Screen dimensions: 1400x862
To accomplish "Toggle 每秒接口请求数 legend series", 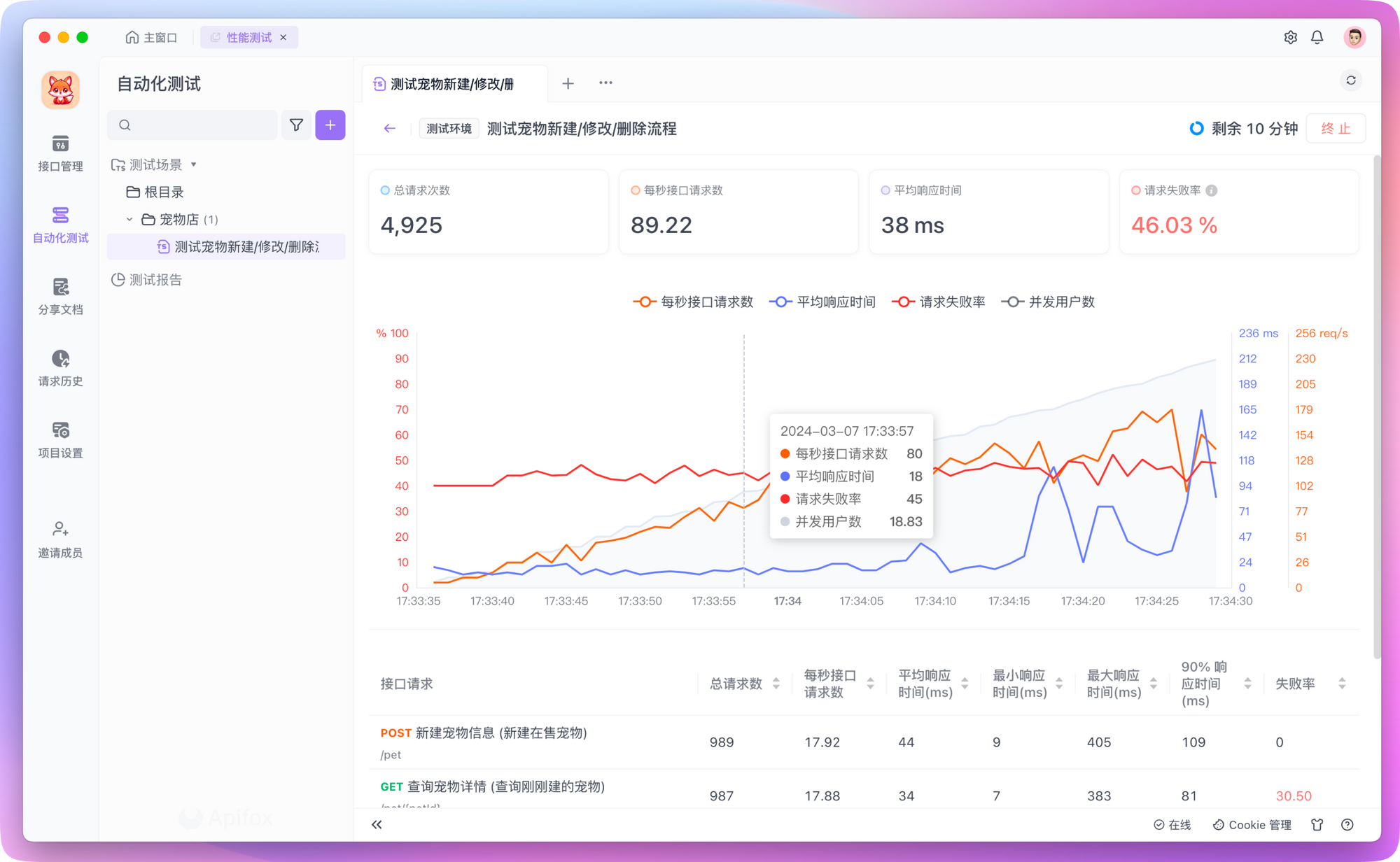I will click(x=693, y=302).
